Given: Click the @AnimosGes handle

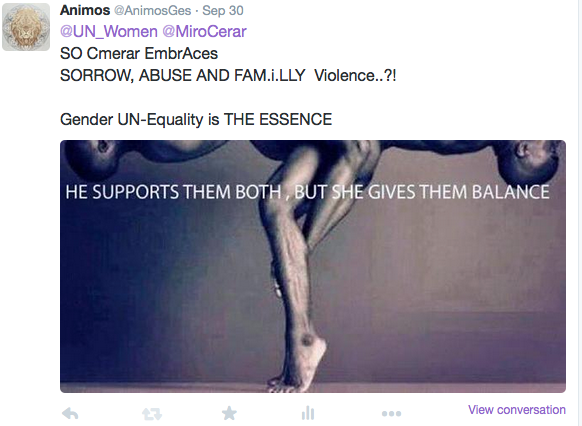Looking at the screenshot, I should [153, 10].
